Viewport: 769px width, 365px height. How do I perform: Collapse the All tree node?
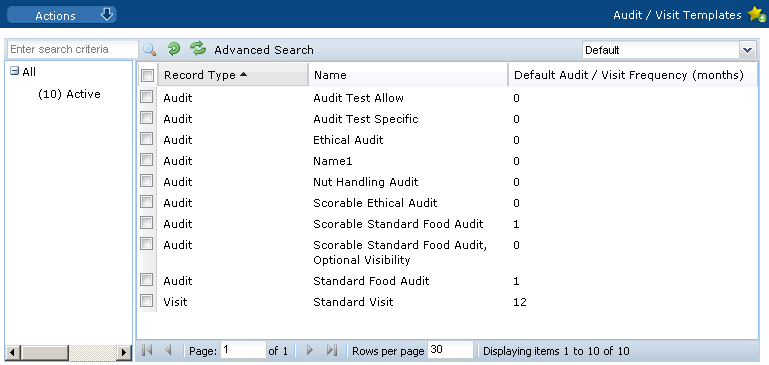pos(15,72)
